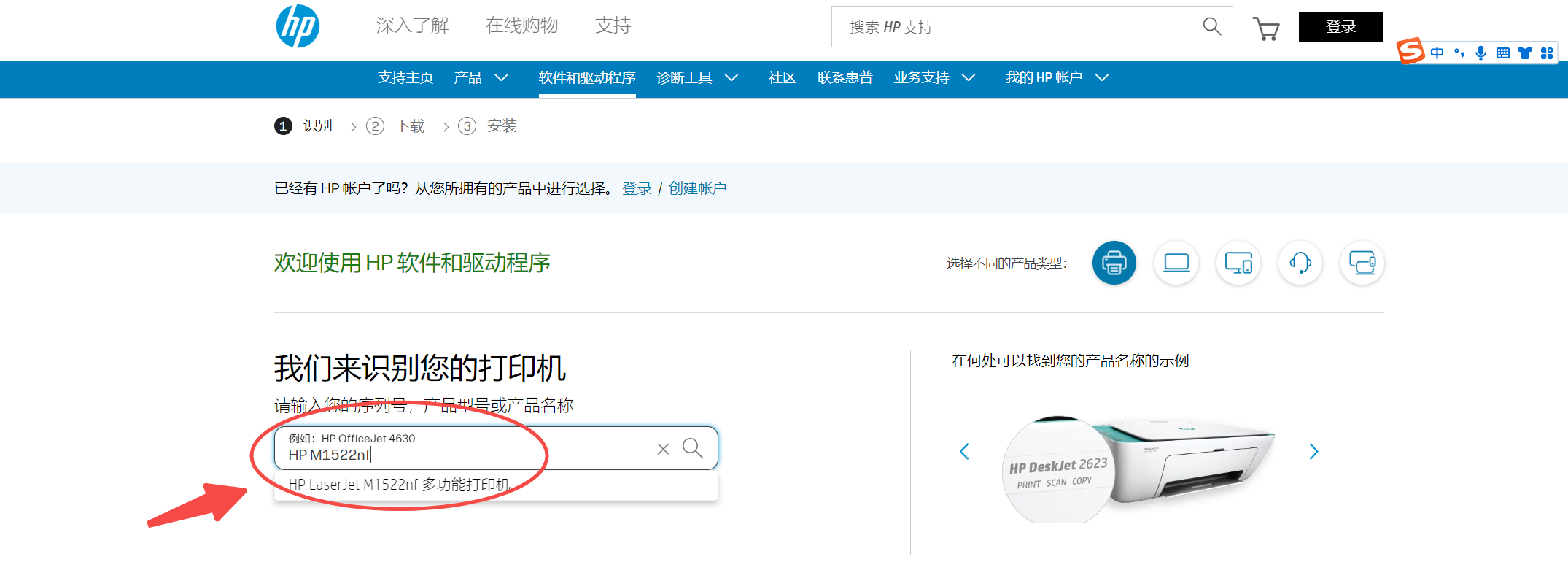This screenshot has height=562, width=1568.
Task: Select the printer product type icon
Action: pyautogui.click(x=1114, y=263)
